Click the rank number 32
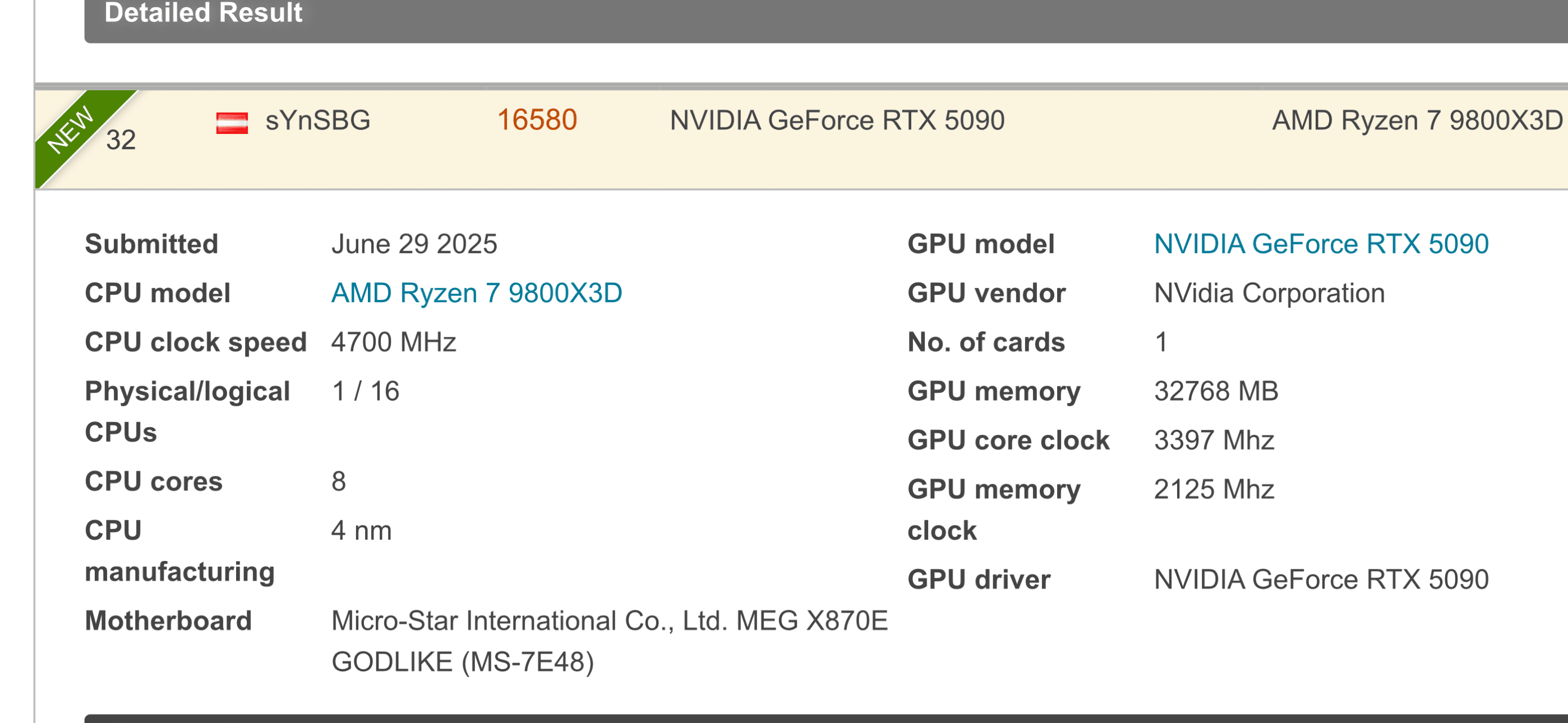 (x=121, y=140)
